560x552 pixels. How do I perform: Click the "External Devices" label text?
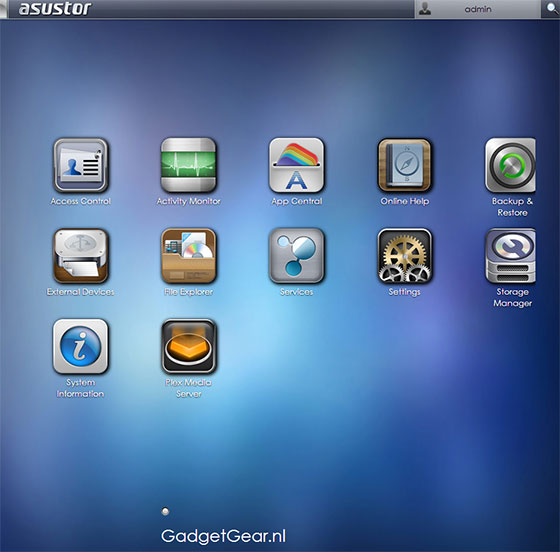pos(81,292)
